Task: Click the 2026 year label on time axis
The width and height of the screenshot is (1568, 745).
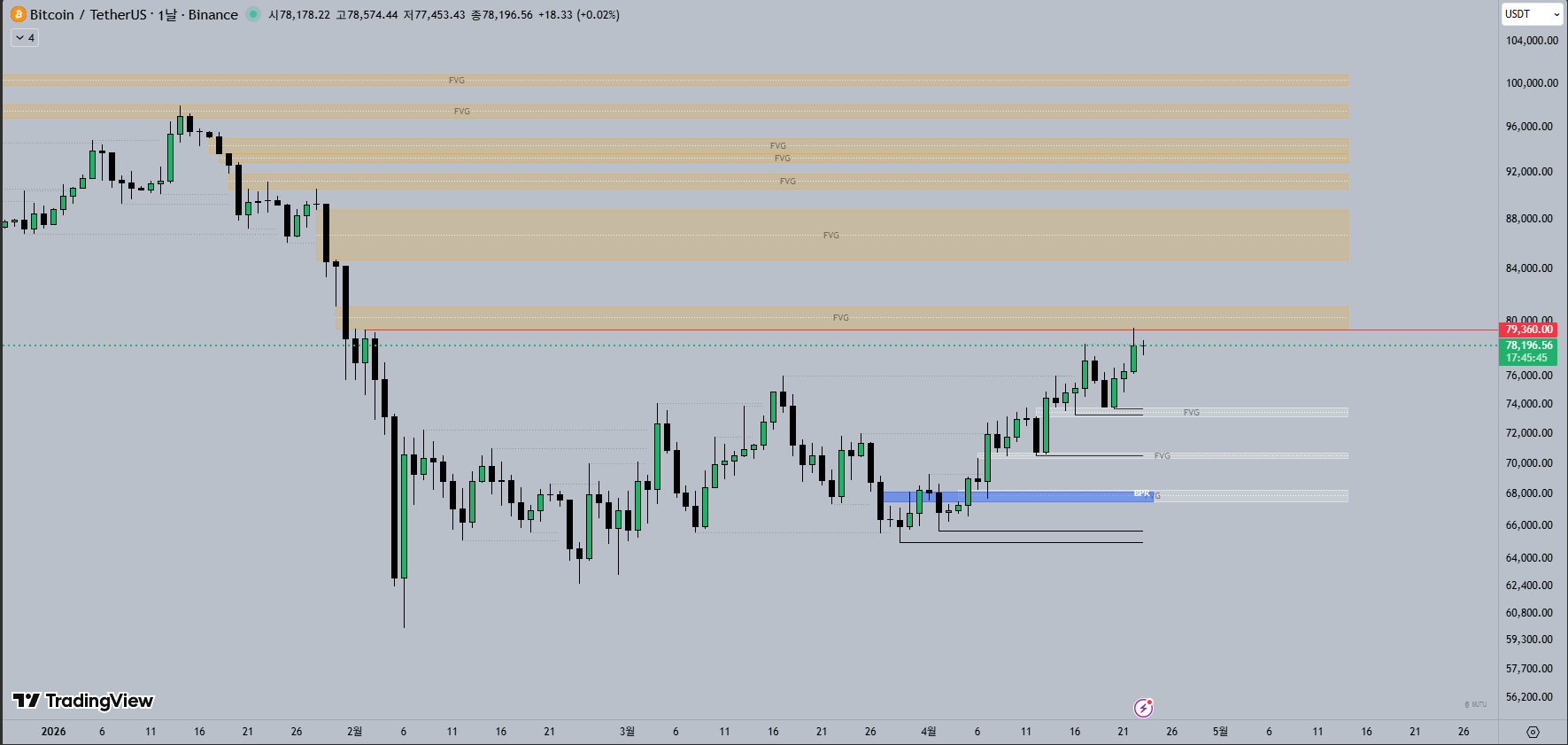Action: pos(53,732)
